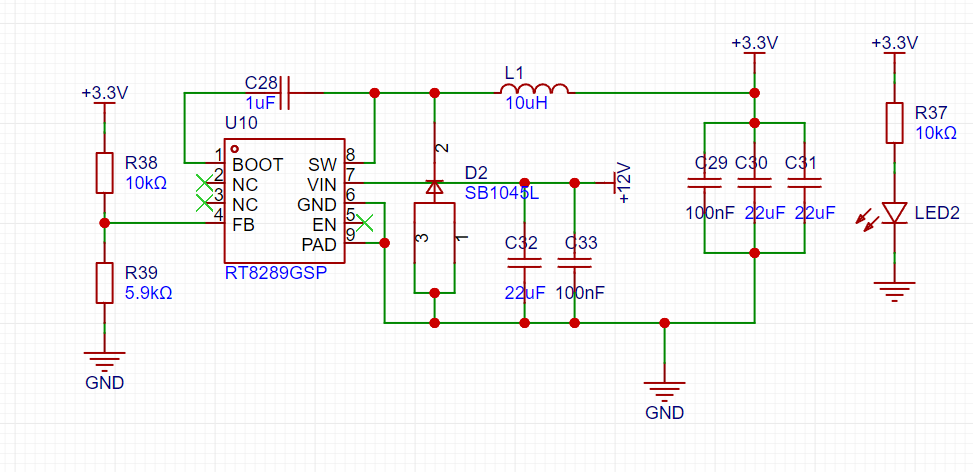Click the BOOT pin name
The image size is (973, 472).
258,165
